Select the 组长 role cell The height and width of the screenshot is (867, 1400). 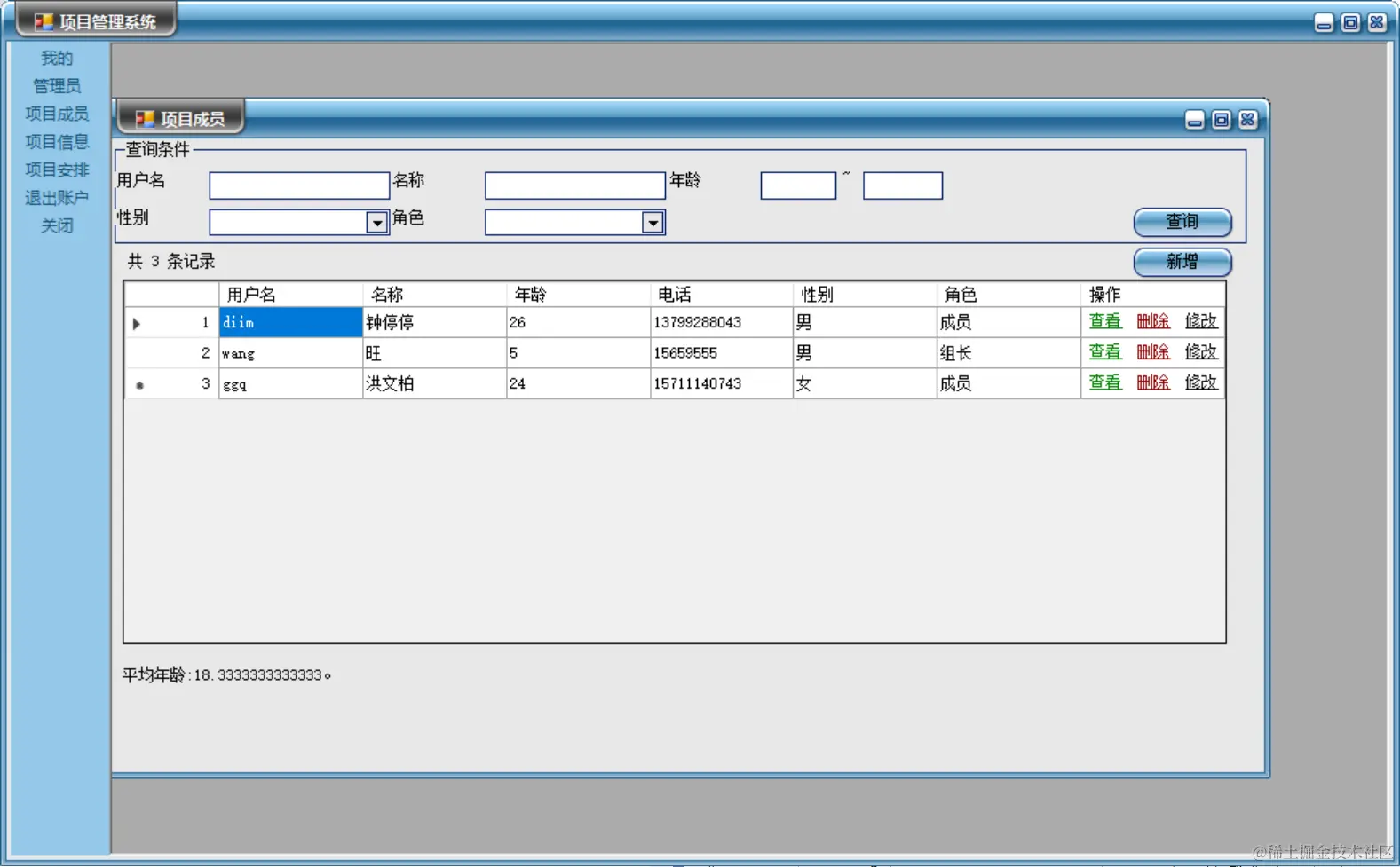(x=1008, y=353)
